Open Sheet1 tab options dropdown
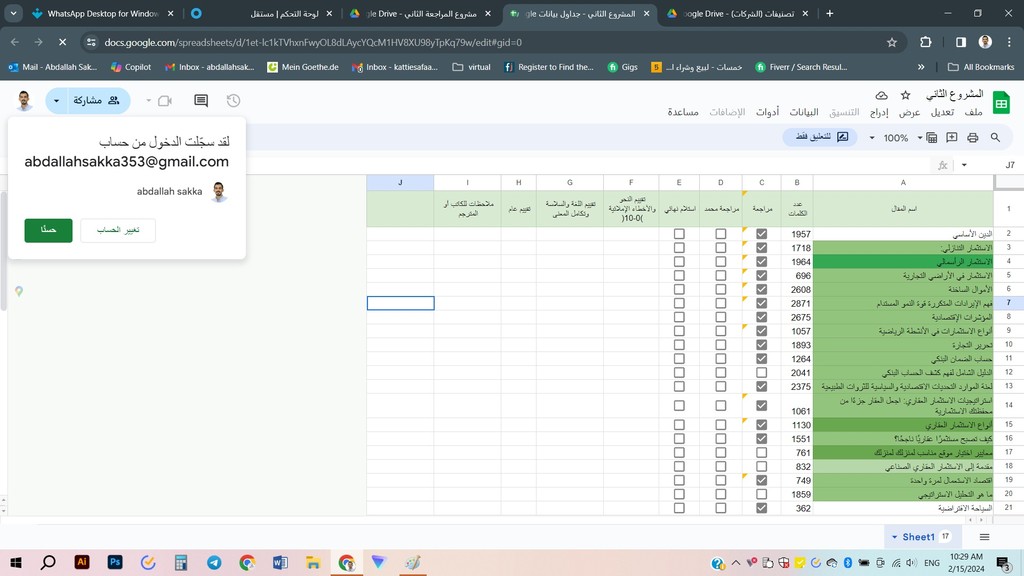Screen dimensions: 1024x576 tap(895, 537)
